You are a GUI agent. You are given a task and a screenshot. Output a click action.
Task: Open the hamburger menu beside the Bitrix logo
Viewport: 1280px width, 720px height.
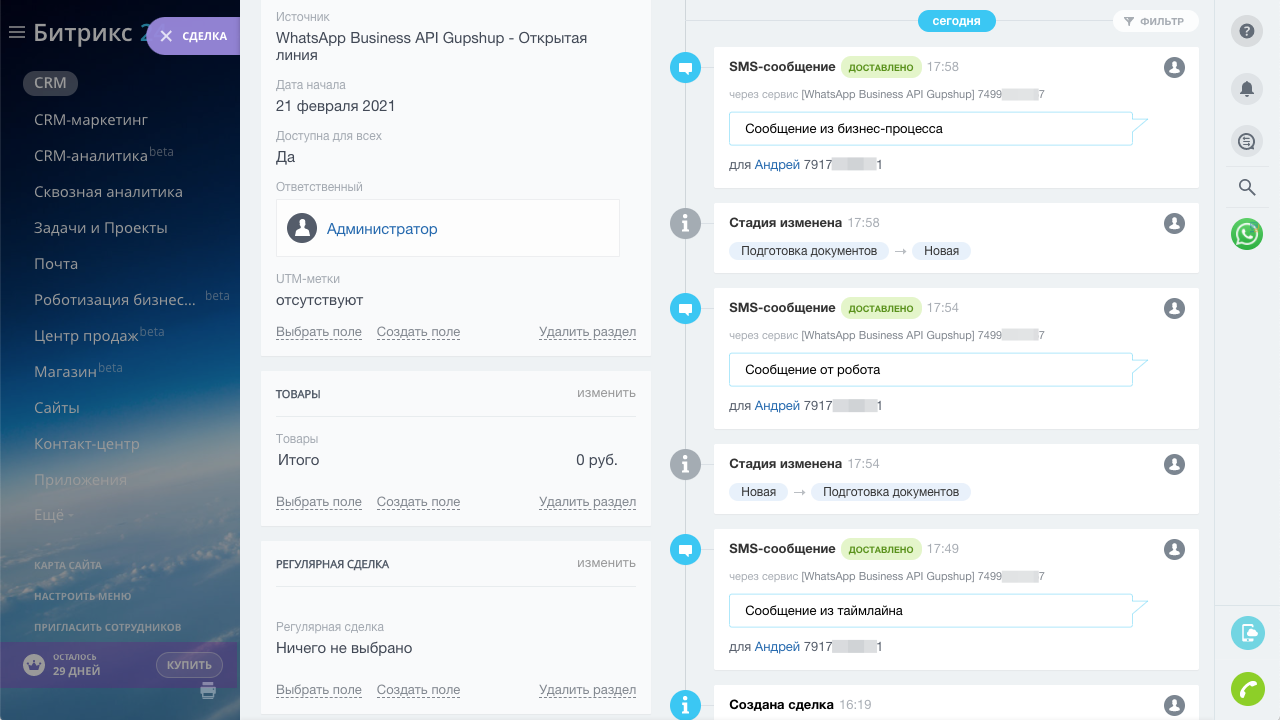pyautogui.click(x=16, y=33)
